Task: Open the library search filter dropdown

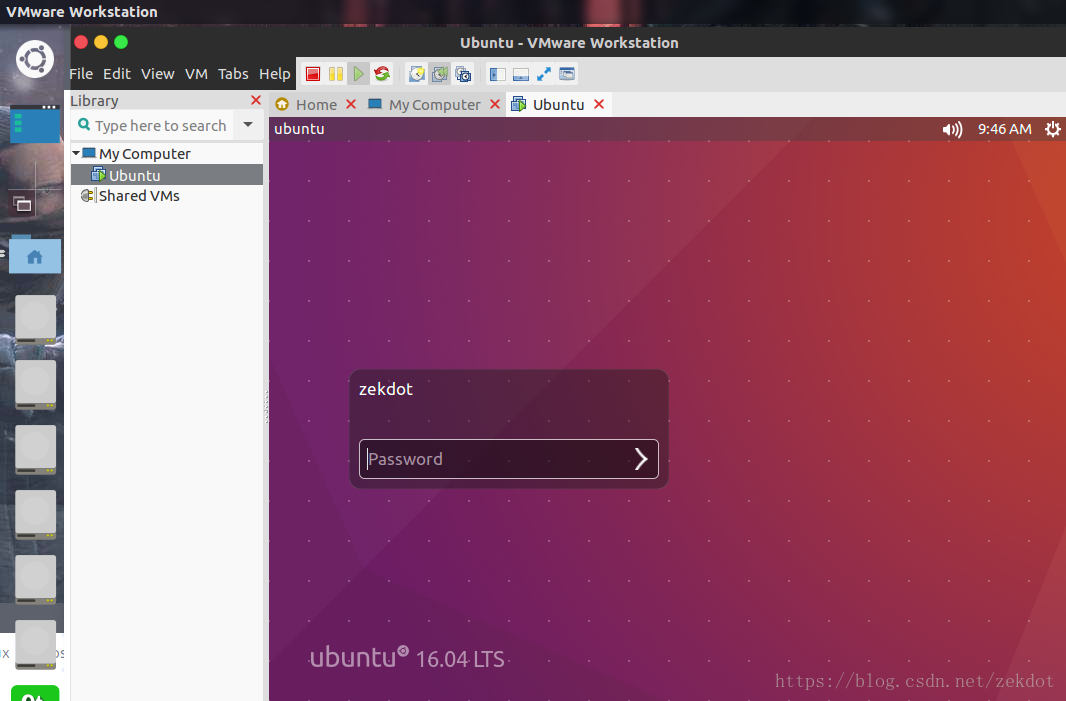Action: coord(248,125)
